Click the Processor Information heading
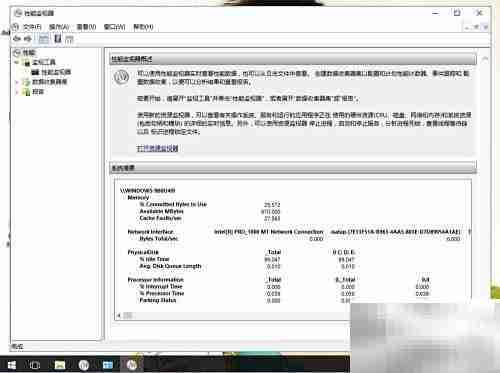Image resolution: width=500 pixels, height=373 pixels. pos(156,280)
